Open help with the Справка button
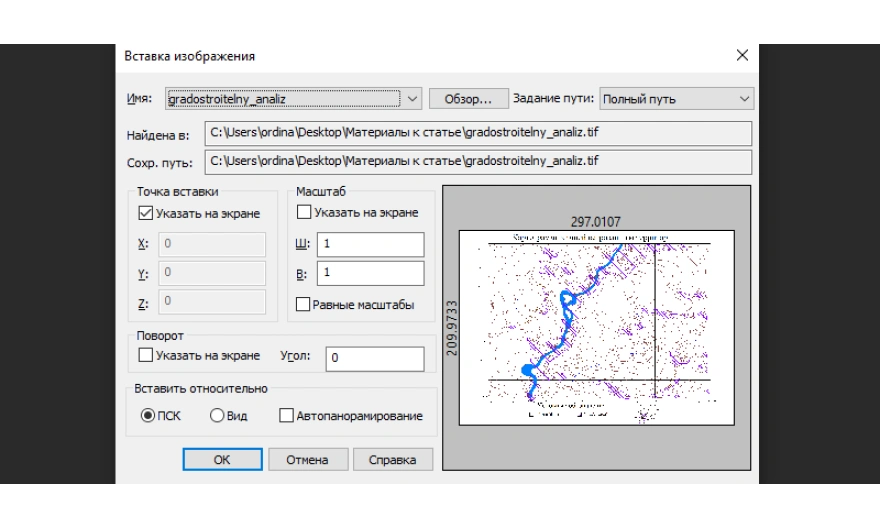880x528 pixels. pos(392,460)
